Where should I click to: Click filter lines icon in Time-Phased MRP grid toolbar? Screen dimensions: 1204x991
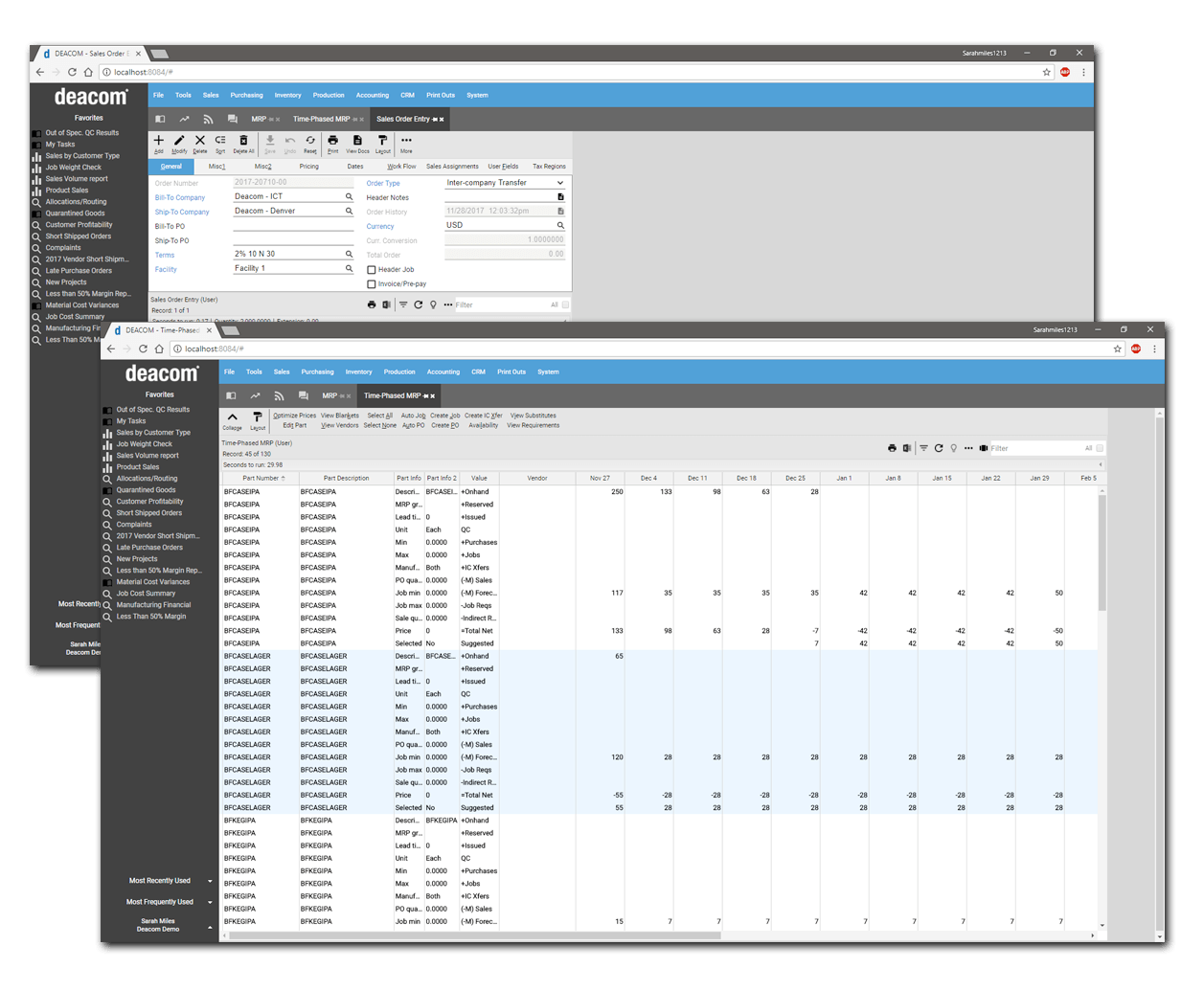point(923,448)
